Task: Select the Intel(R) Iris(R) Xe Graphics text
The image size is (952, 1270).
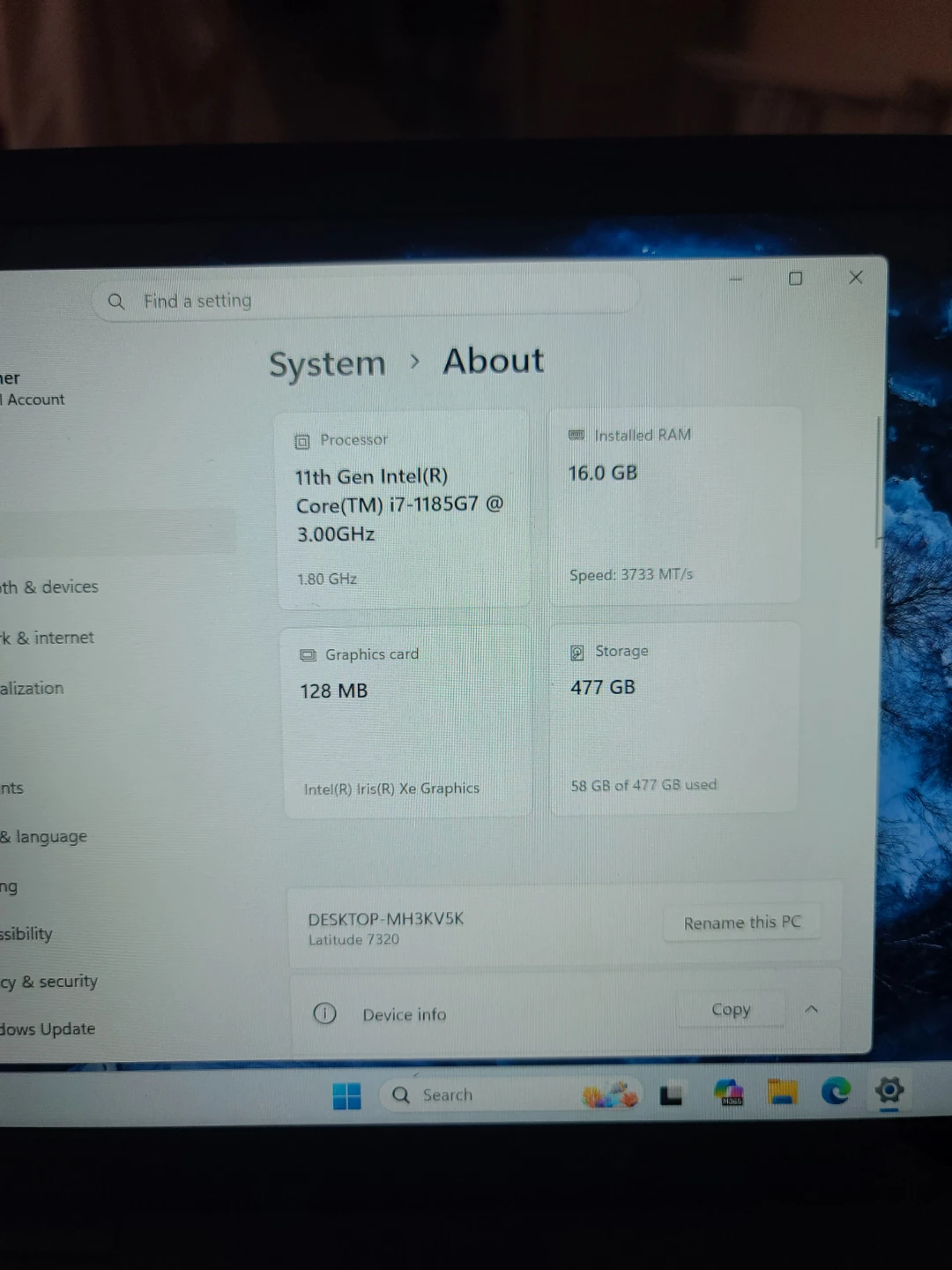Action: (391, 788)
